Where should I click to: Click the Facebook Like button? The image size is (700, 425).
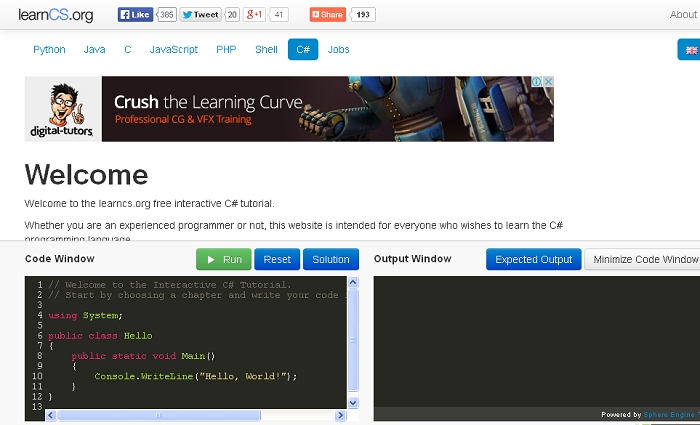tap(135, 15)
